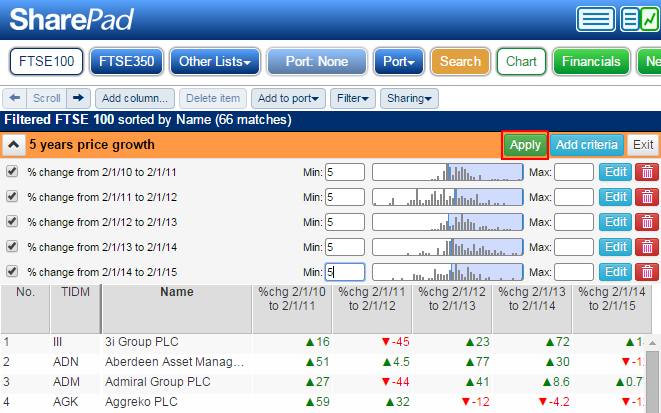The image size is (661, 413).
Task: Open the Filter dropdown
Action: coord(353,98)
